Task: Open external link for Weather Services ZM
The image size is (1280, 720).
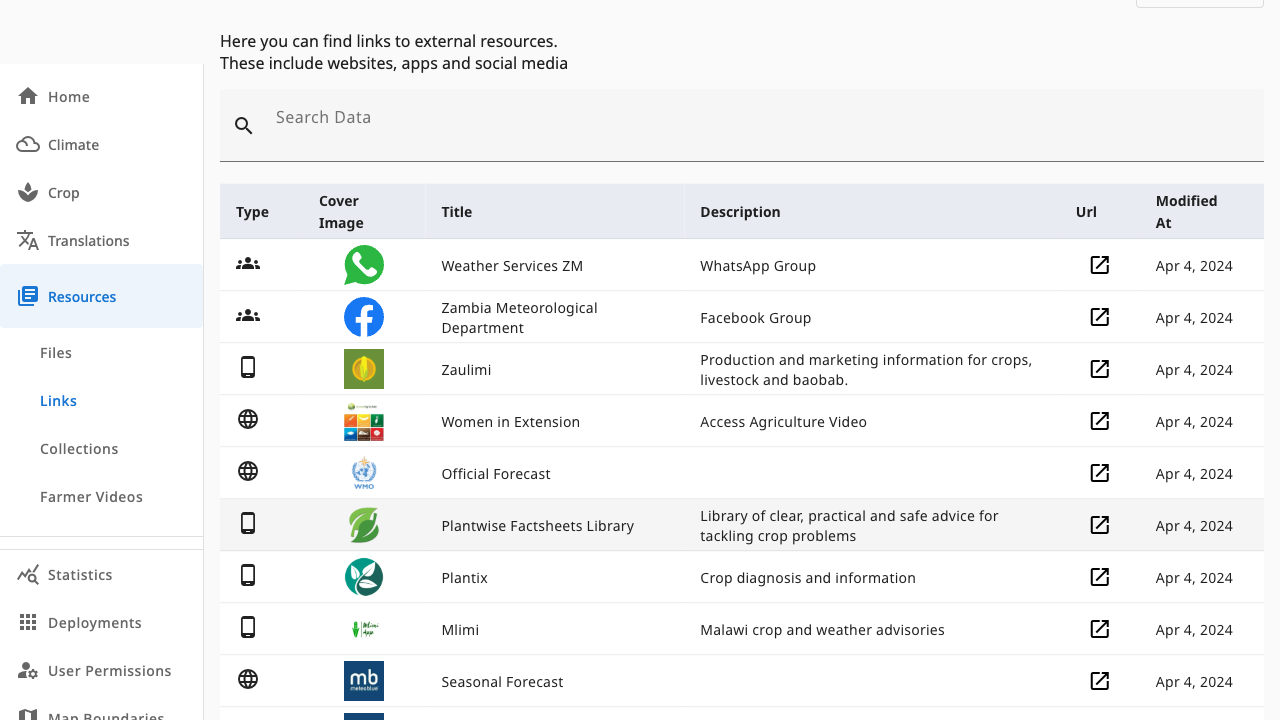Action: (1099, 265)
